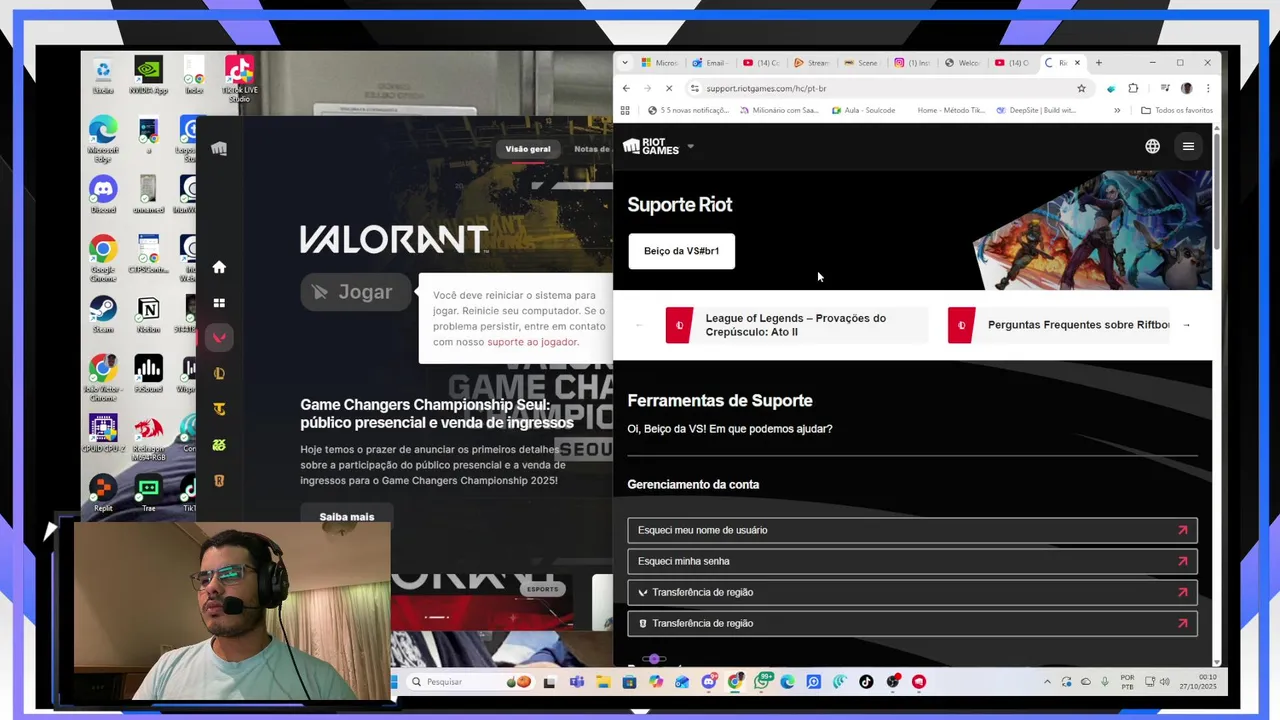Open Perguntas Frequentes sobre Riftbound card
The width and height of the screenshot is (1280, 720).
tap(1058, 325)
